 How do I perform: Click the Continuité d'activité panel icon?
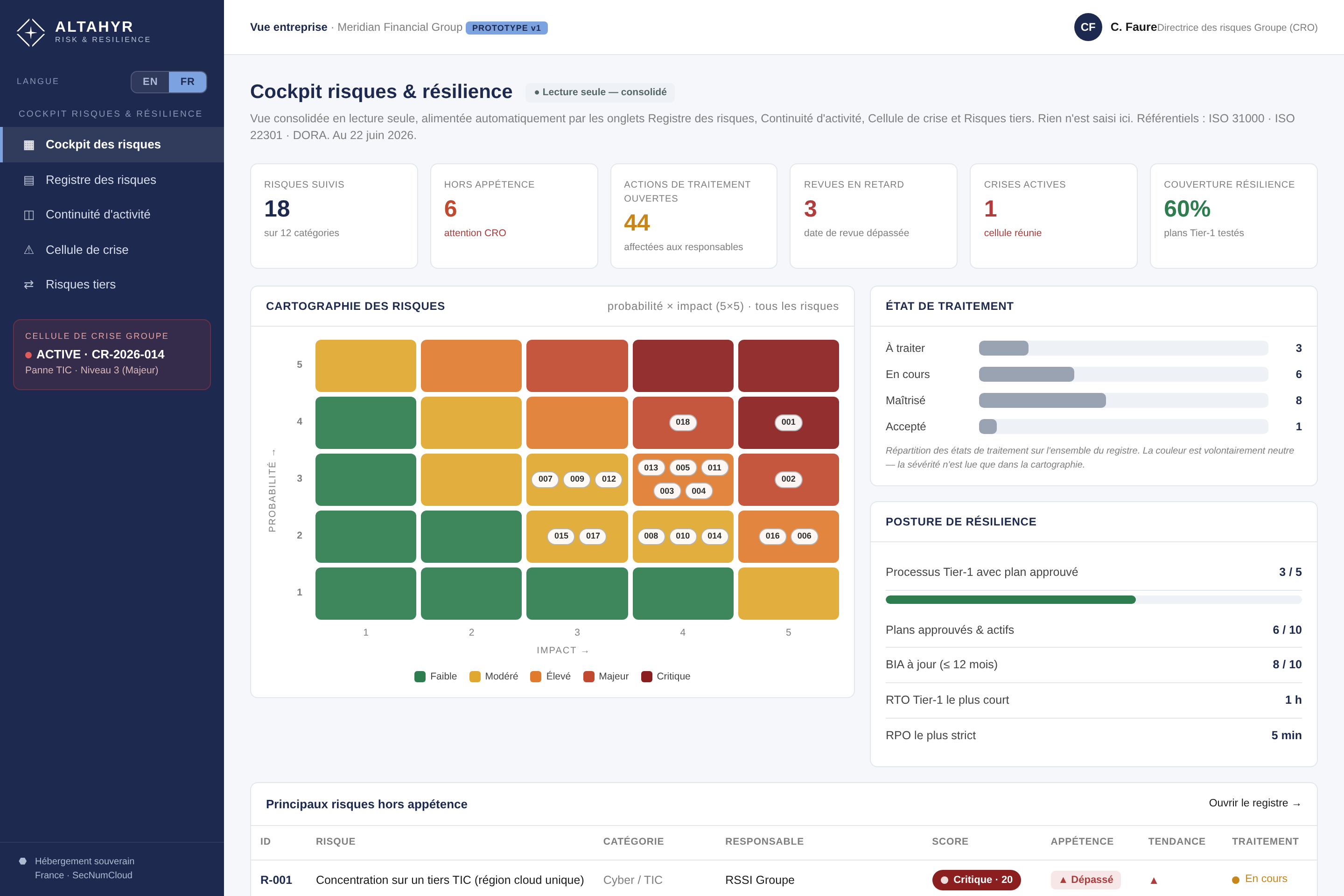pos(28,215)
